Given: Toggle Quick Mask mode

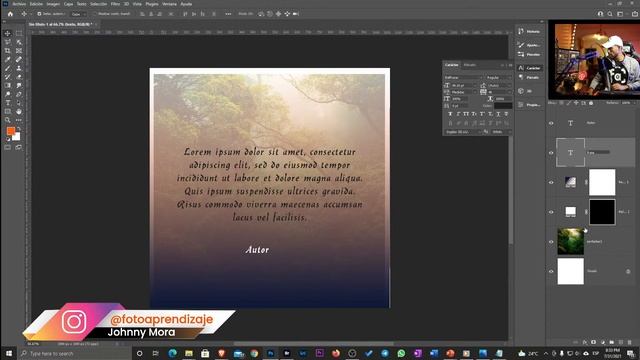Looking at the screenshot, I should (7, 147).
